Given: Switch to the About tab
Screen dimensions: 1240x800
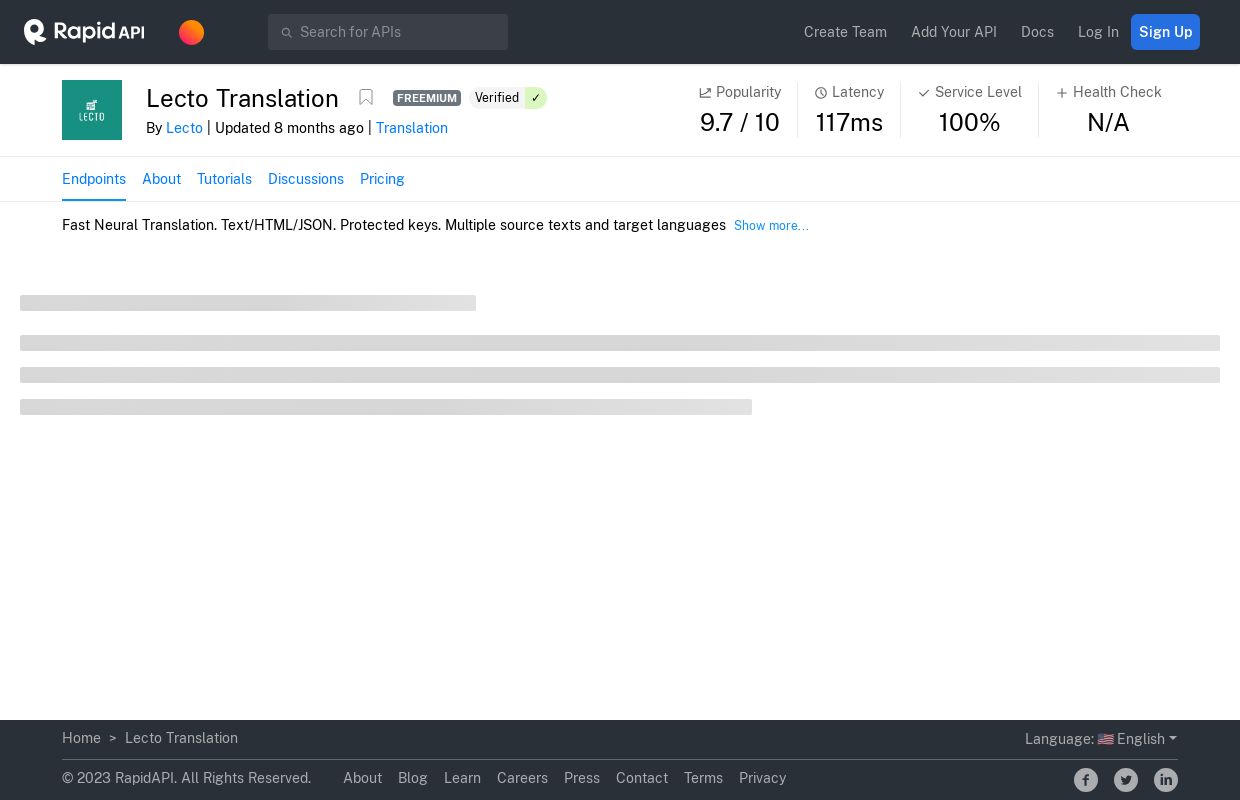Looking at the screenshot, I should coord(161,179).
